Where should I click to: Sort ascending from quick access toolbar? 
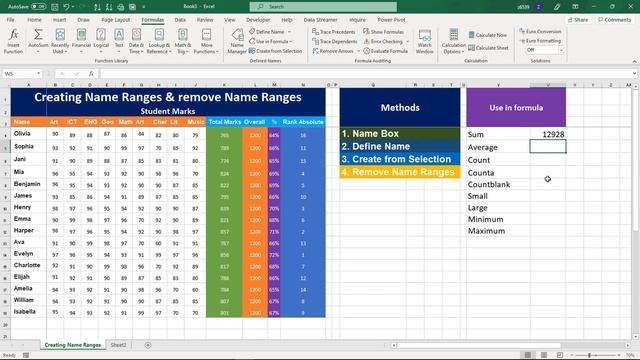pos(97,7)
